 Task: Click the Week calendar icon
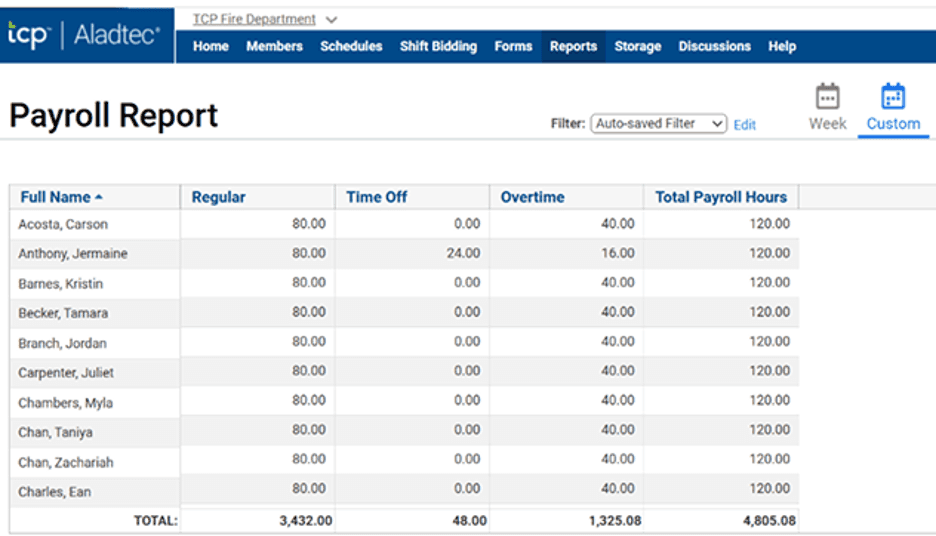click(x=827, y=98)
